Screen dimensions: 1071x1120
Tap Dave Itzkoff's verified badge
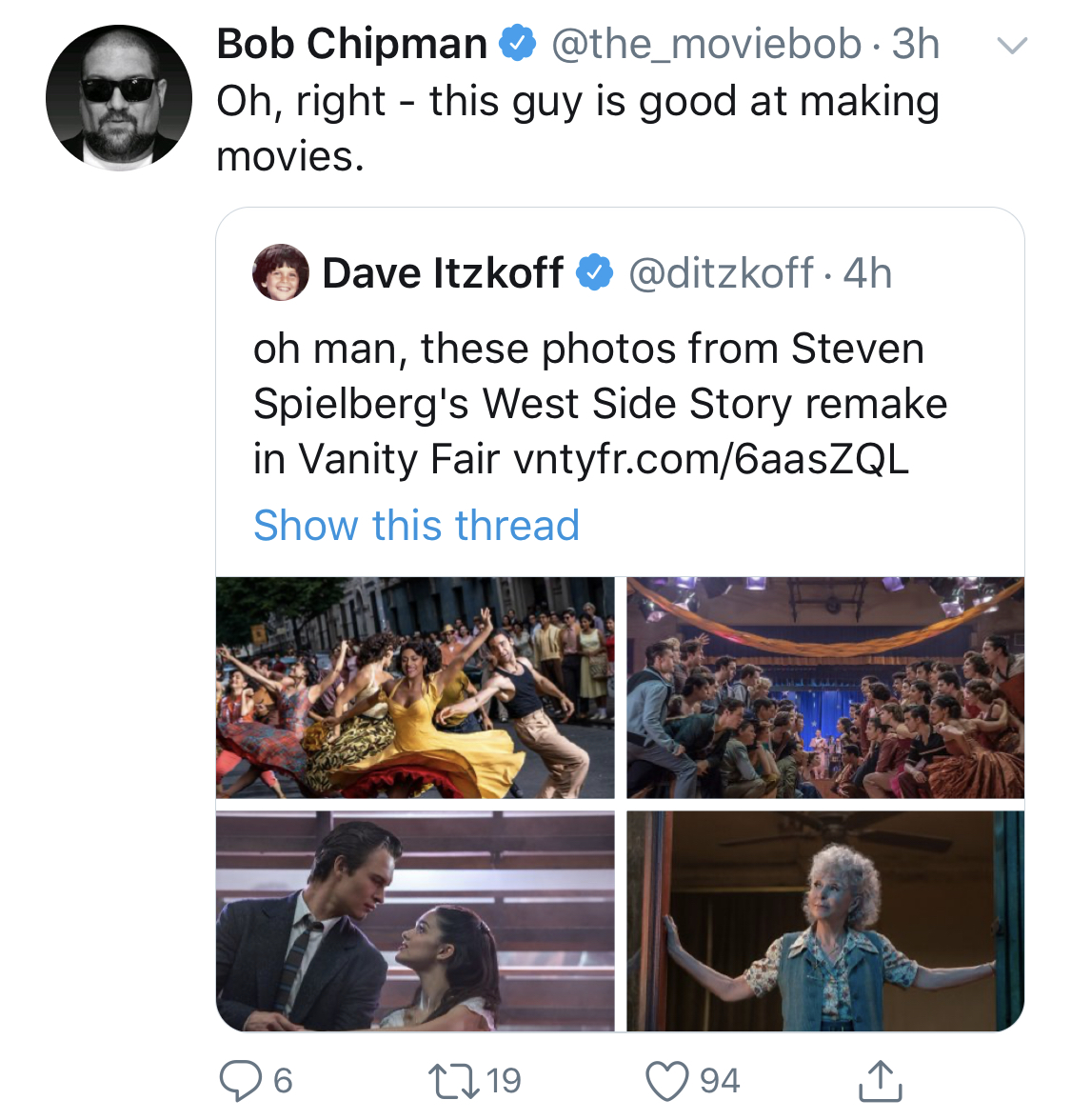click(x=595, y=272)
